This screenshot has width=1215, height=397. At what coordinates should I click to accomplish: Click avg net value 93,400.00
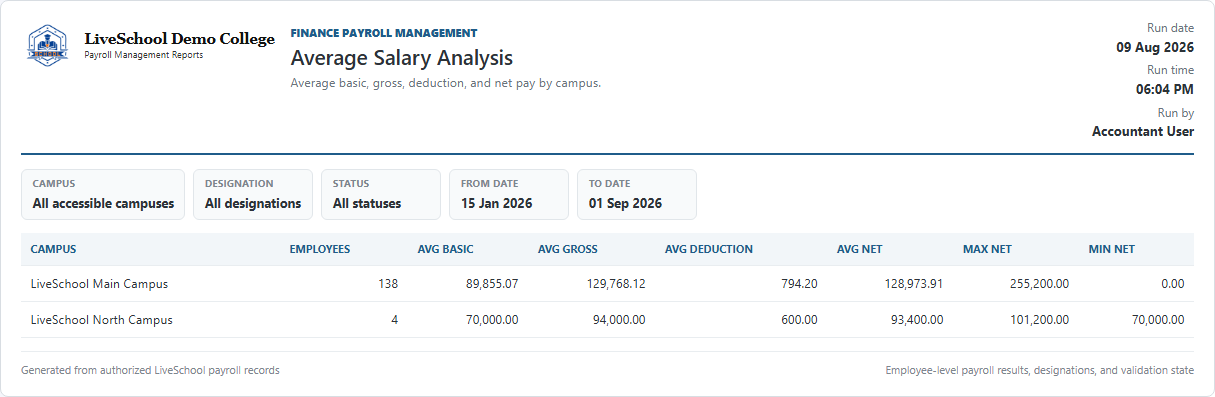pyautogui.click(x=917, y=320)
